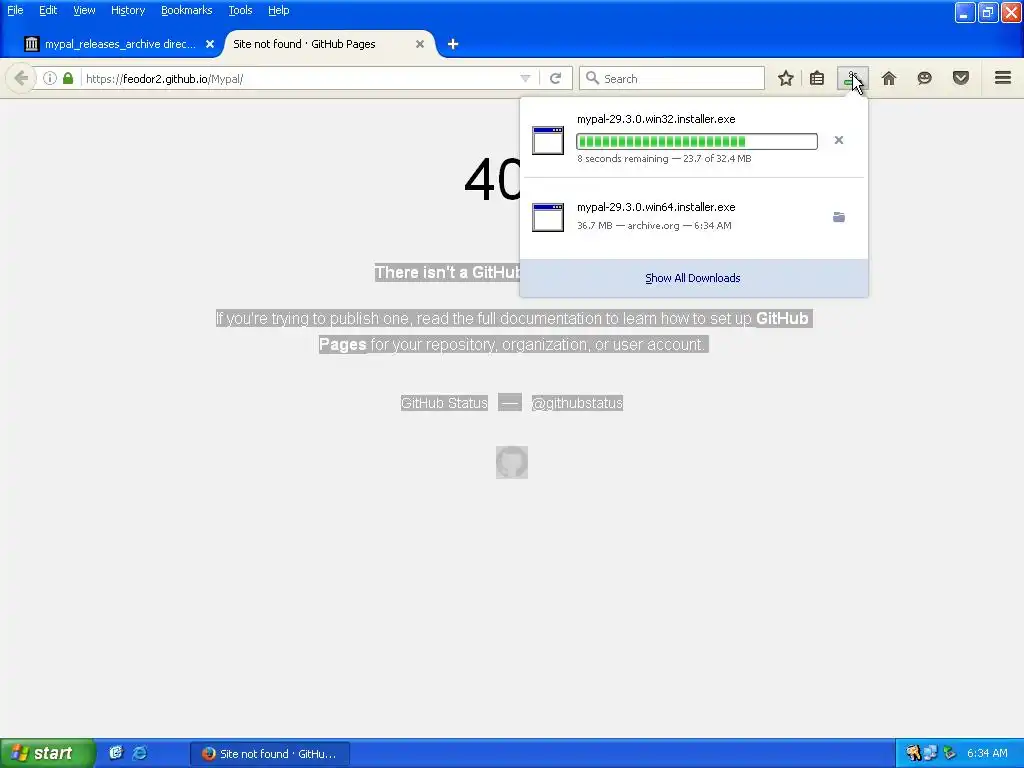Toggle the Downloads toolbar button
1024x768 pixels.
[x=852, y=78]
